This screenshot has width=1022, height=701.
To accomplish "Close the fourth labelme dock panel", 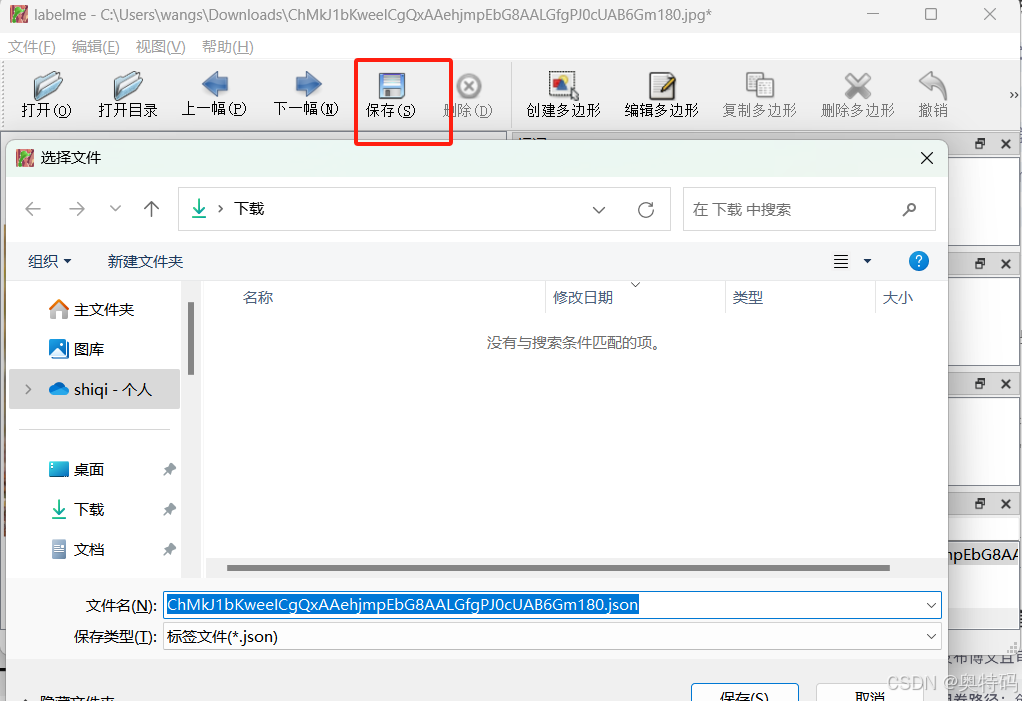I will click(x=1006, y=504).
